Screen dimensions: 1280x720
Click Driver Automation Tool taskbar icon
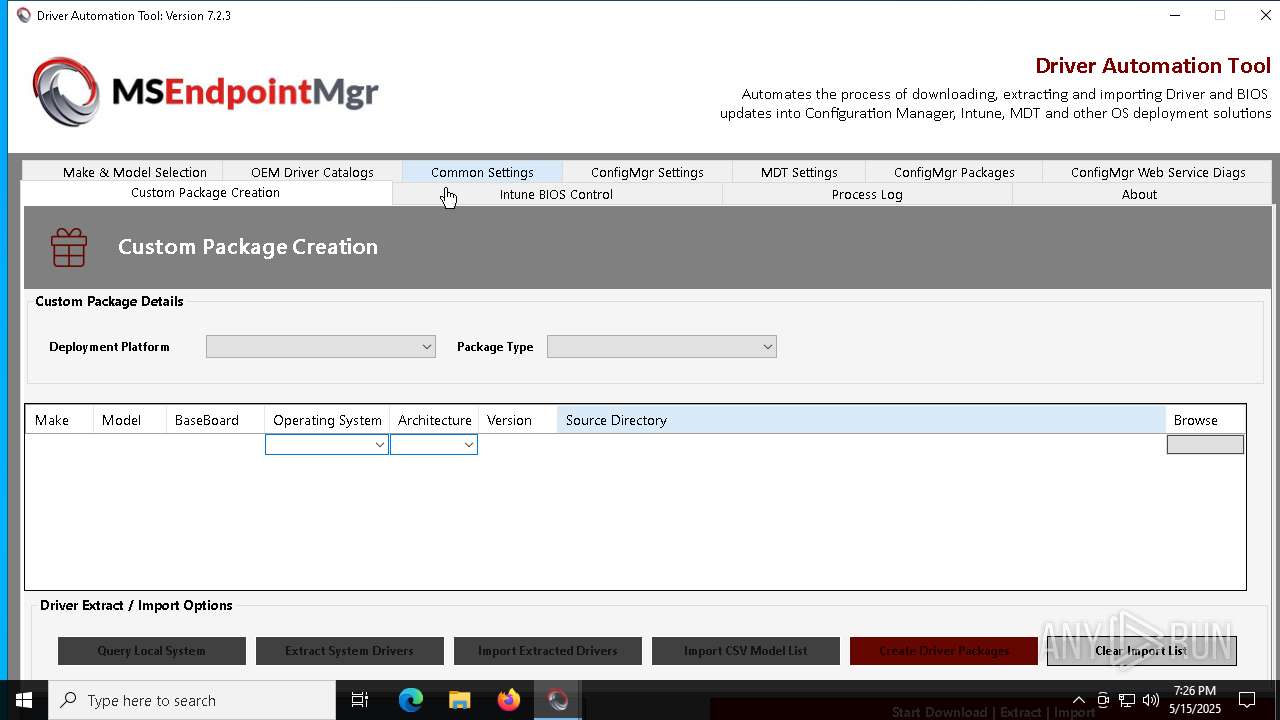pyautogui.click(x=558, y=700)
